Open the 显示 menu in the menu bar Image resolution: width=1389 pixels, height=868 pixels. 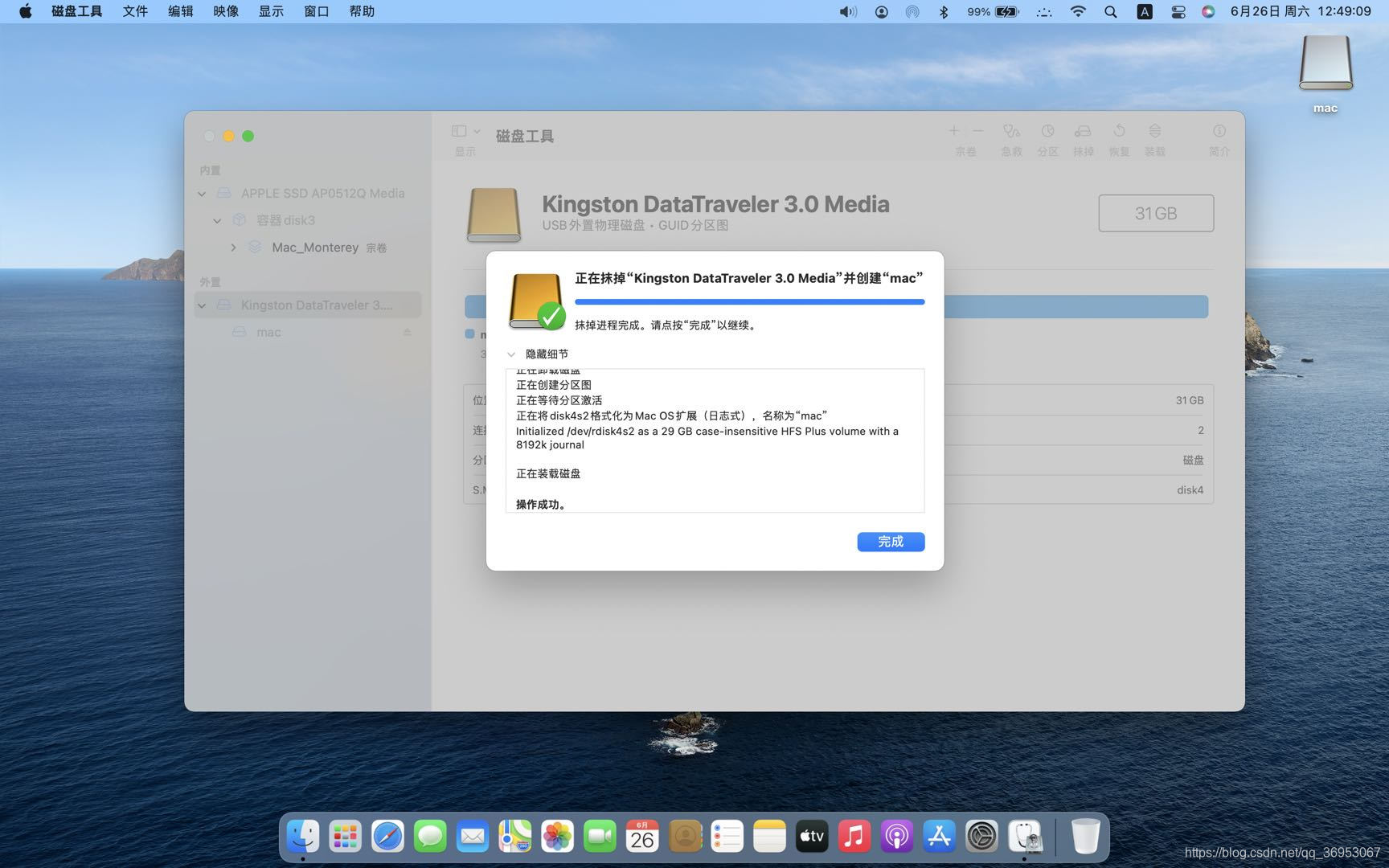pos(271,11)
